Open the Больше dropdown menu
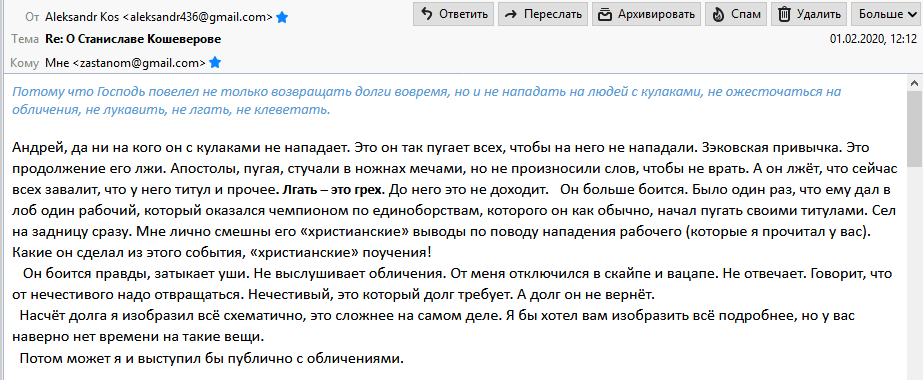Image resolution: width=923 pixels, height=380 pixels. click(x=886, y=14)
